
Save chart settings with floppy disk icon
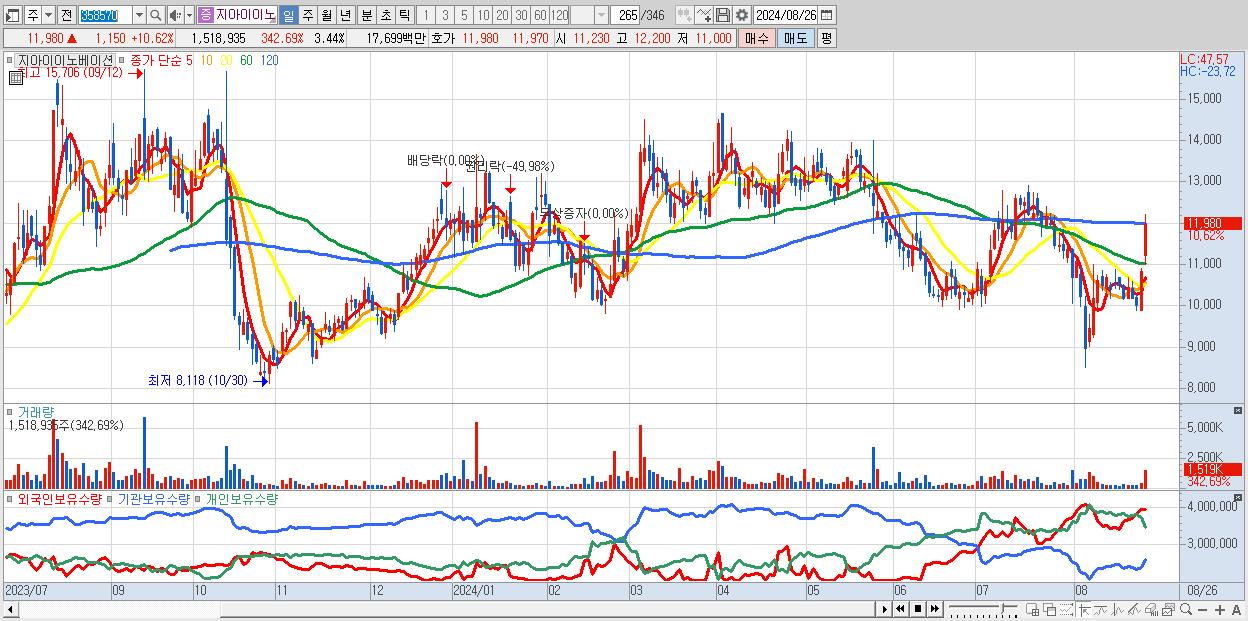[x=723, y=15]
